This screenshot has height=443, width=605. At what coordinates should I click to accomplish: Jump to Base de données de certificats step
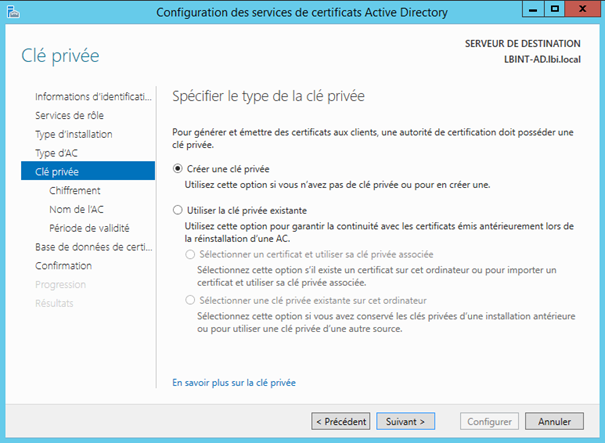[x=92, y=247]
